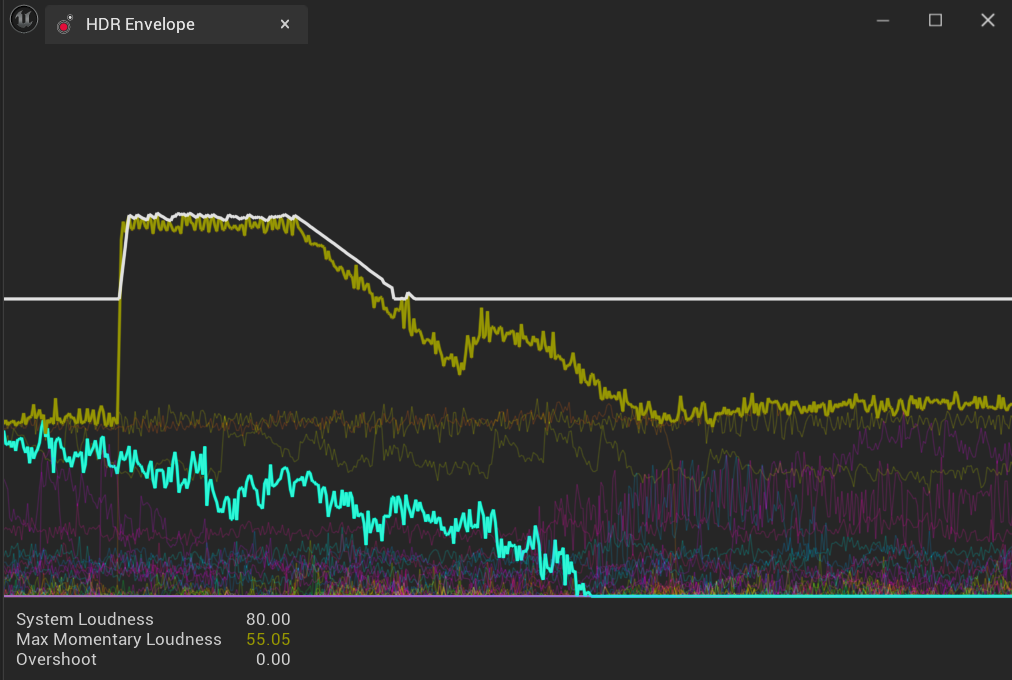Click the white envelope line's raised plateau
The width and height of the screenshot is (1012, 680).
click(x=210, y=216)
